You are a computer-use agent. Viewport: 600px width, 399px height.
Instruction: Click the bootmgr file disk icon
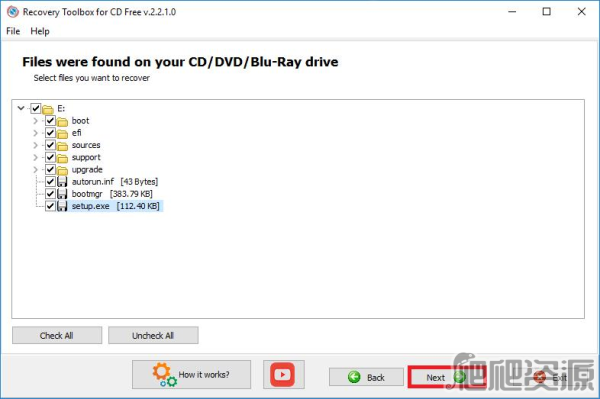click(x=62, y=194)
